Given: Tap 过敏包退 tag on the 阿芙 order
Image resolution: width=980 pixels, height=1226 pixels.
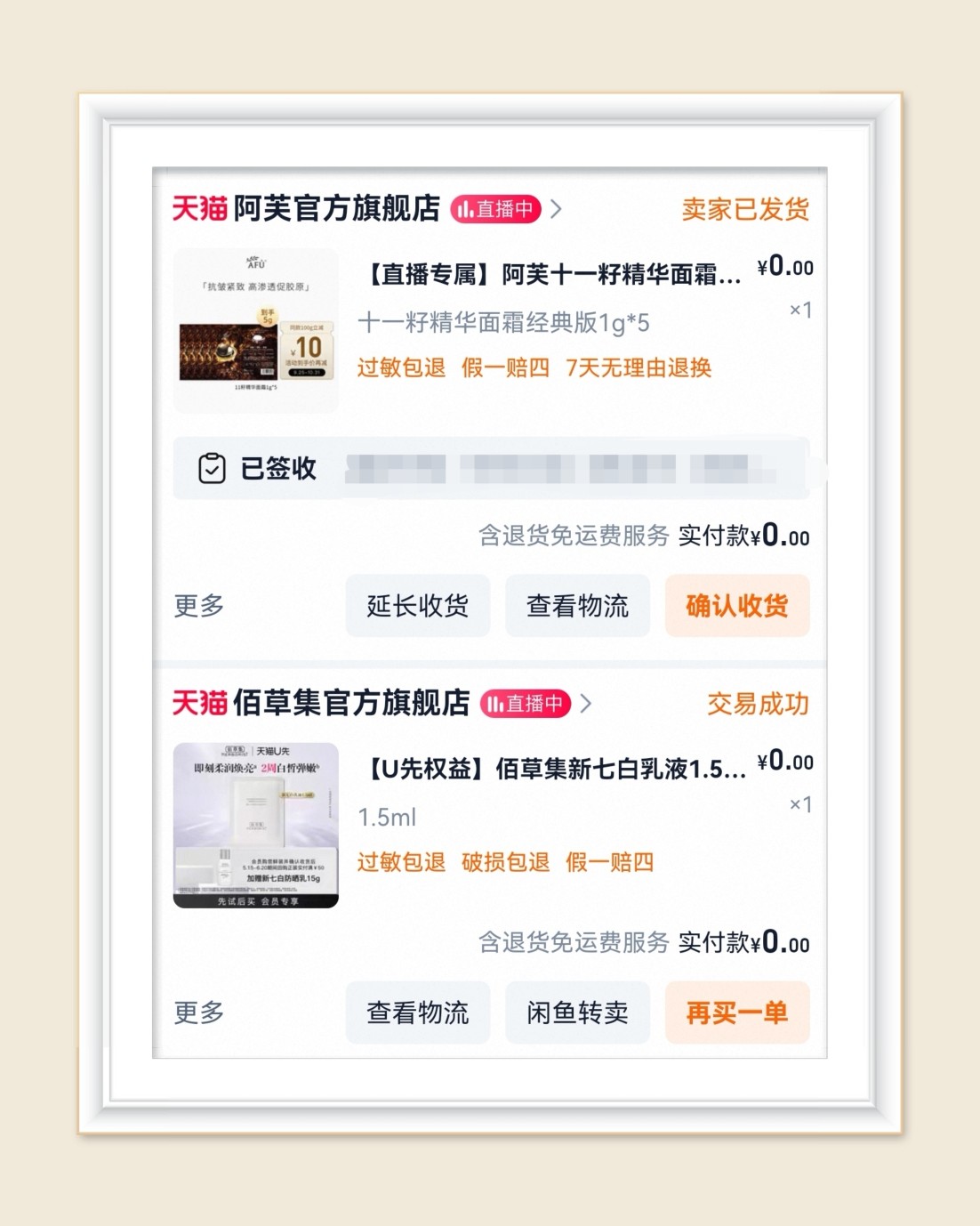Looking at the screenshot, I should (401, 367).
